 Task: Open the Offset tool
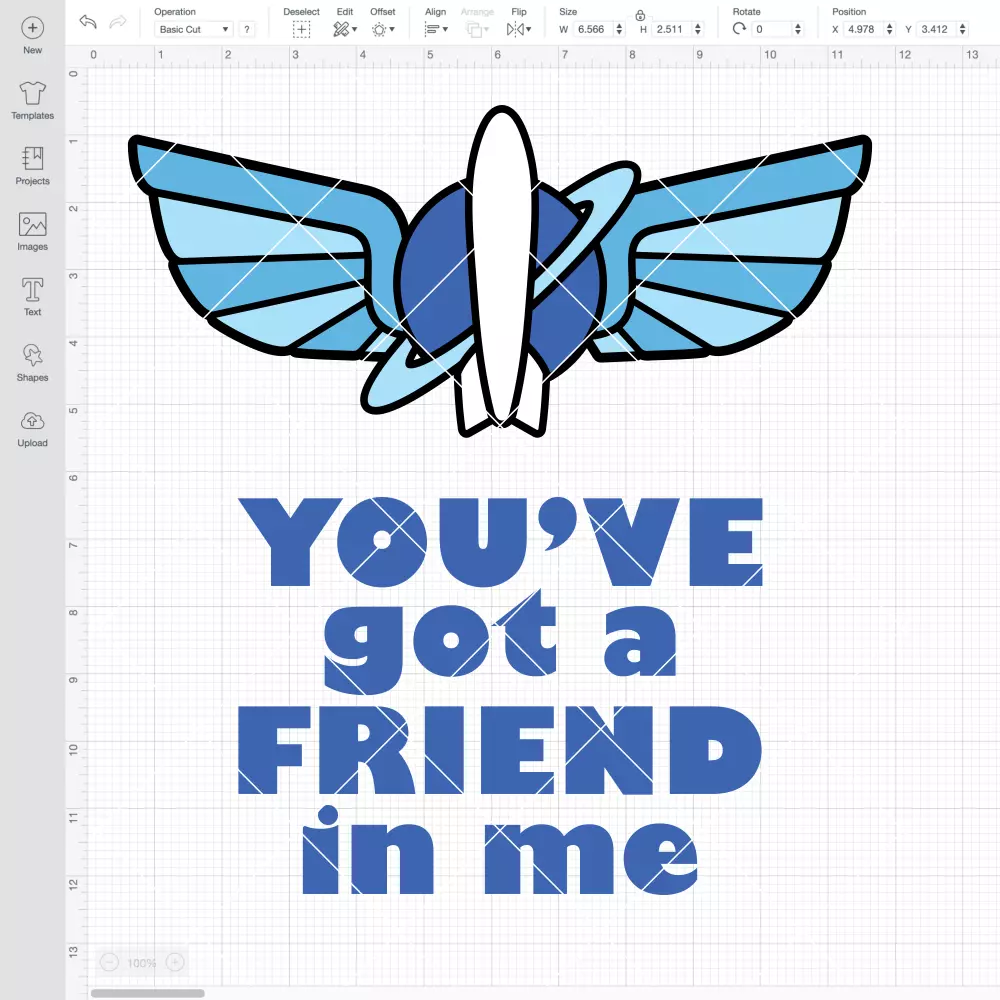(383, 29)
